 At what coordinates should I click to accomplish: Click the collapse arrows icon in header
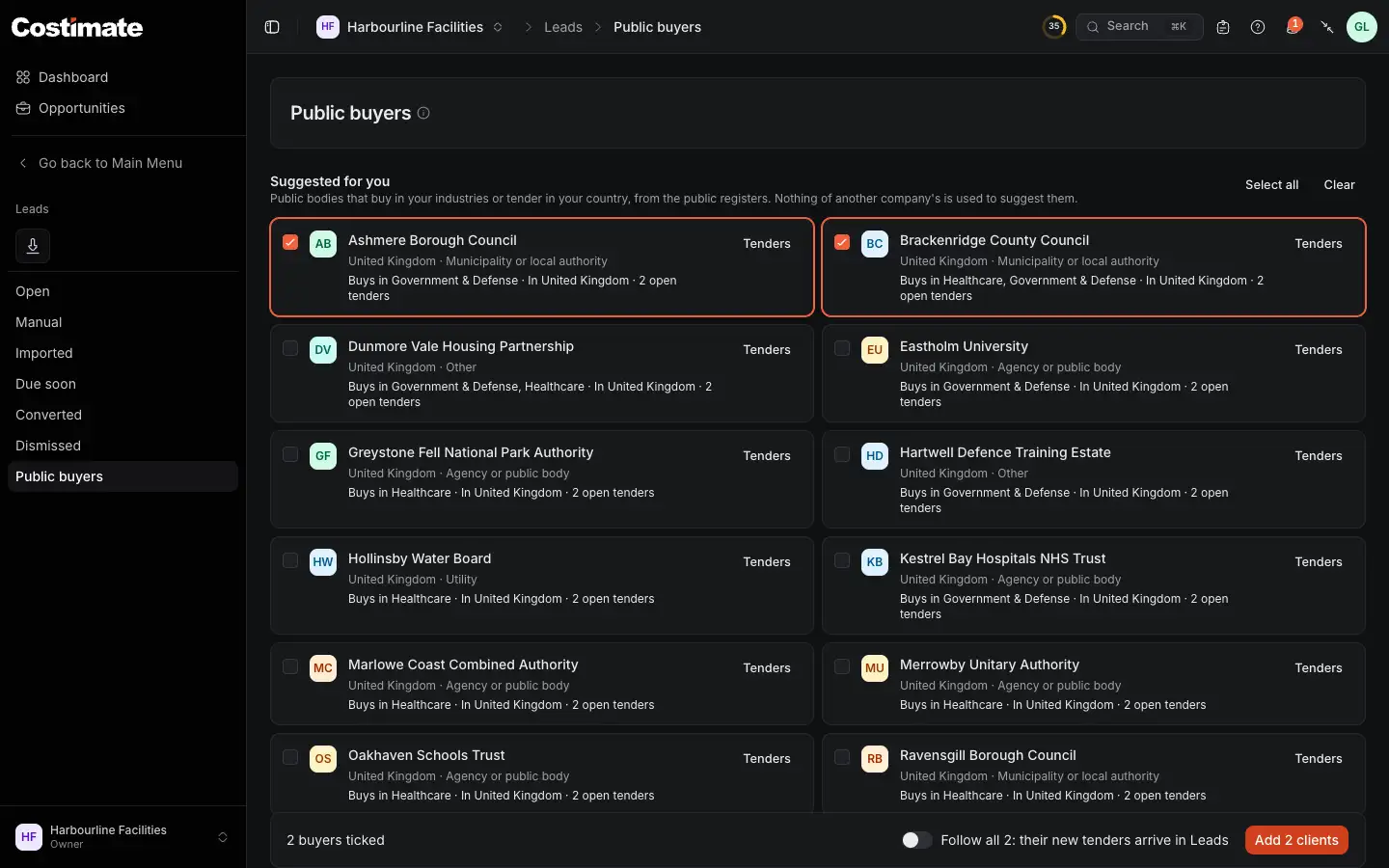click(x=1327, y=27)
